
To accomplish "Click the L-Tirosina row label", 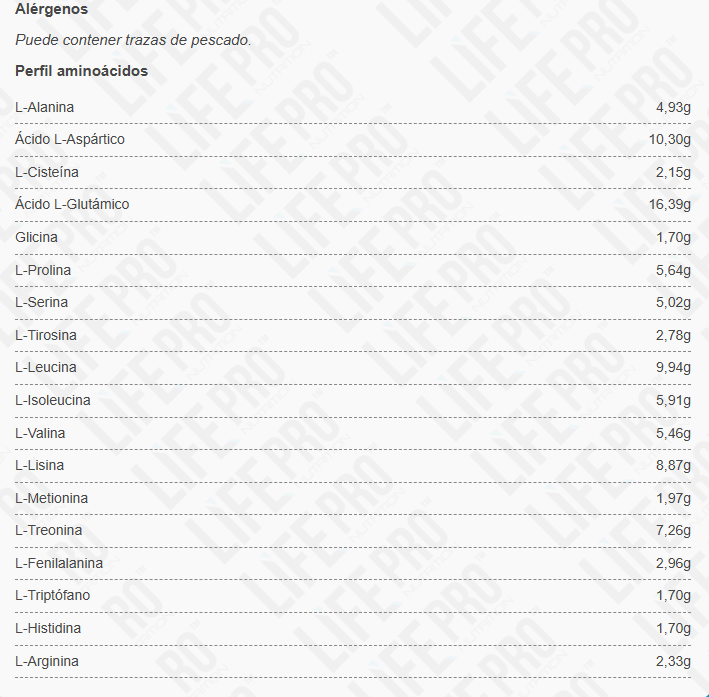I will (46, 335).
